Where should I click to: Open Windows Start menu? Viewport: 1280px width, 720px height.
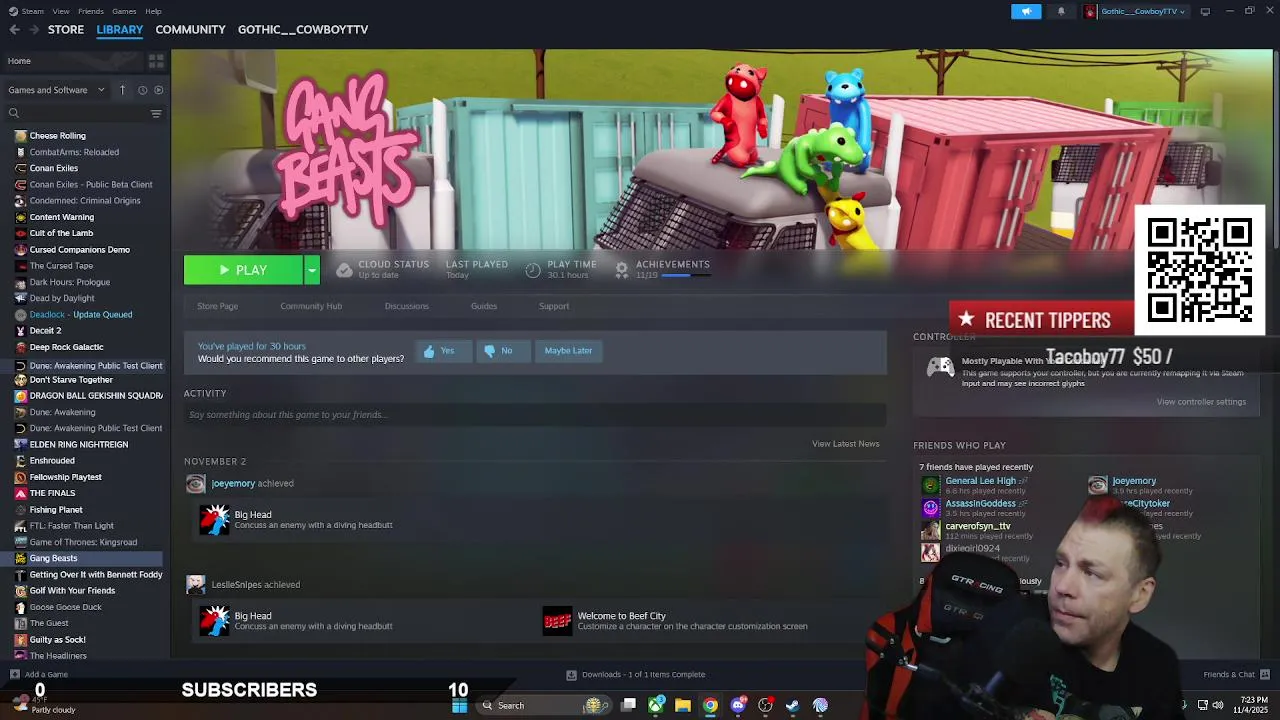click(459, 705)
